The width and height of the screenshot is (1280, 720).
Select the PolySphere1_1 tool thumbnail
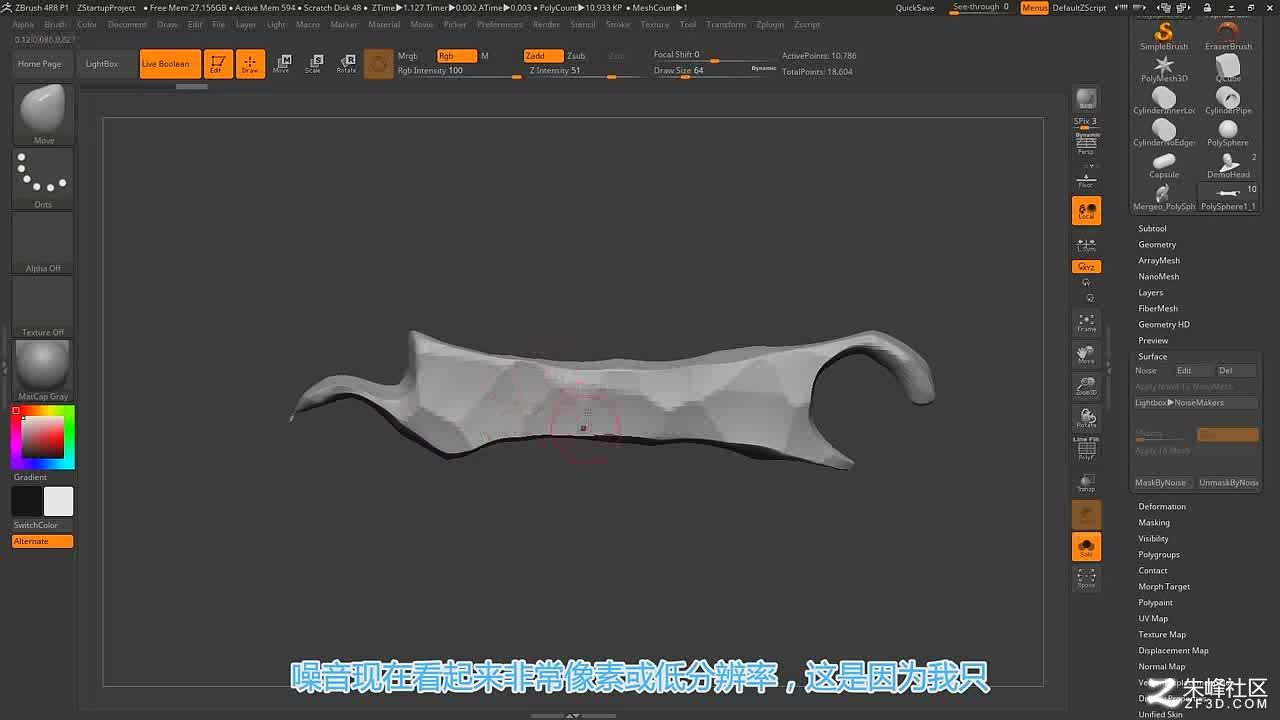[1228, 197]
